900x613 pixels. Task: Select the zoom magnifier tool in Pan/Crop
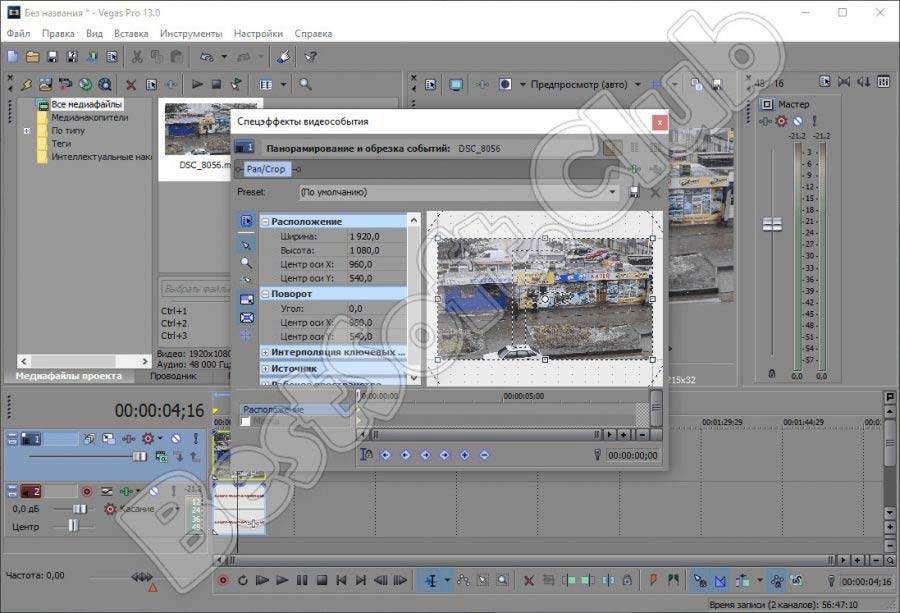[246, 263]
